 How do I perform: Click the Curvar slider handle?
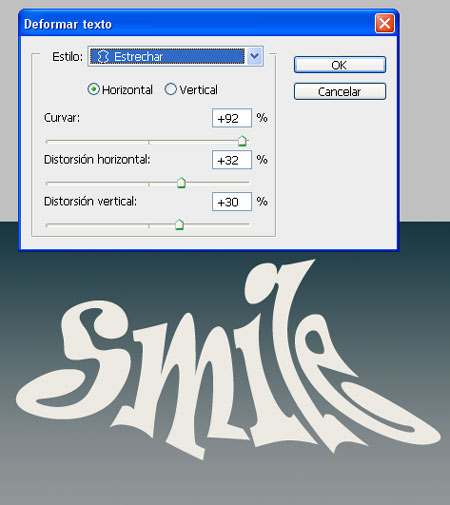pyautogui.click(x=242, y=141)
